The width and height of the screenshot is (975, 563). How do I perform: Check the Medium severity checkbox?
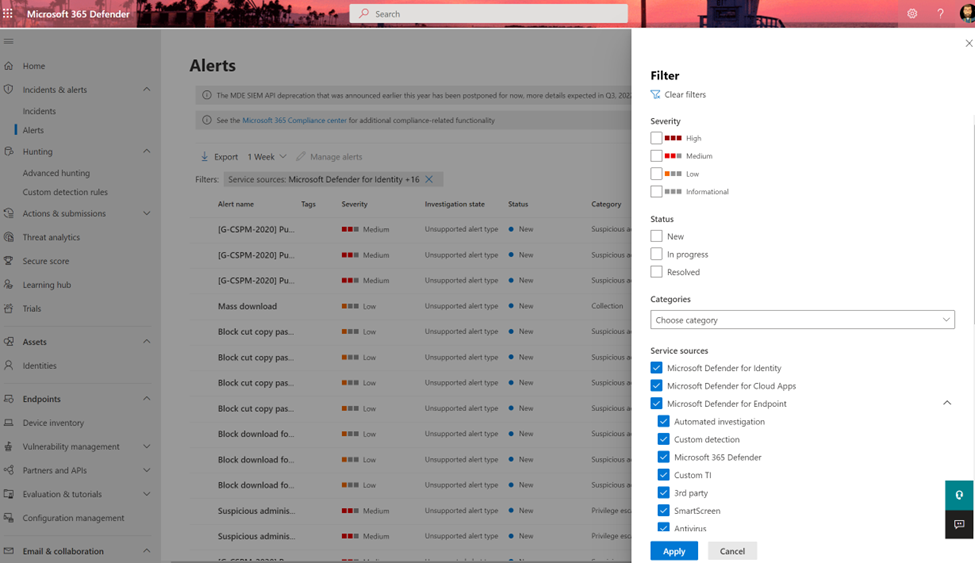point(656,156)
